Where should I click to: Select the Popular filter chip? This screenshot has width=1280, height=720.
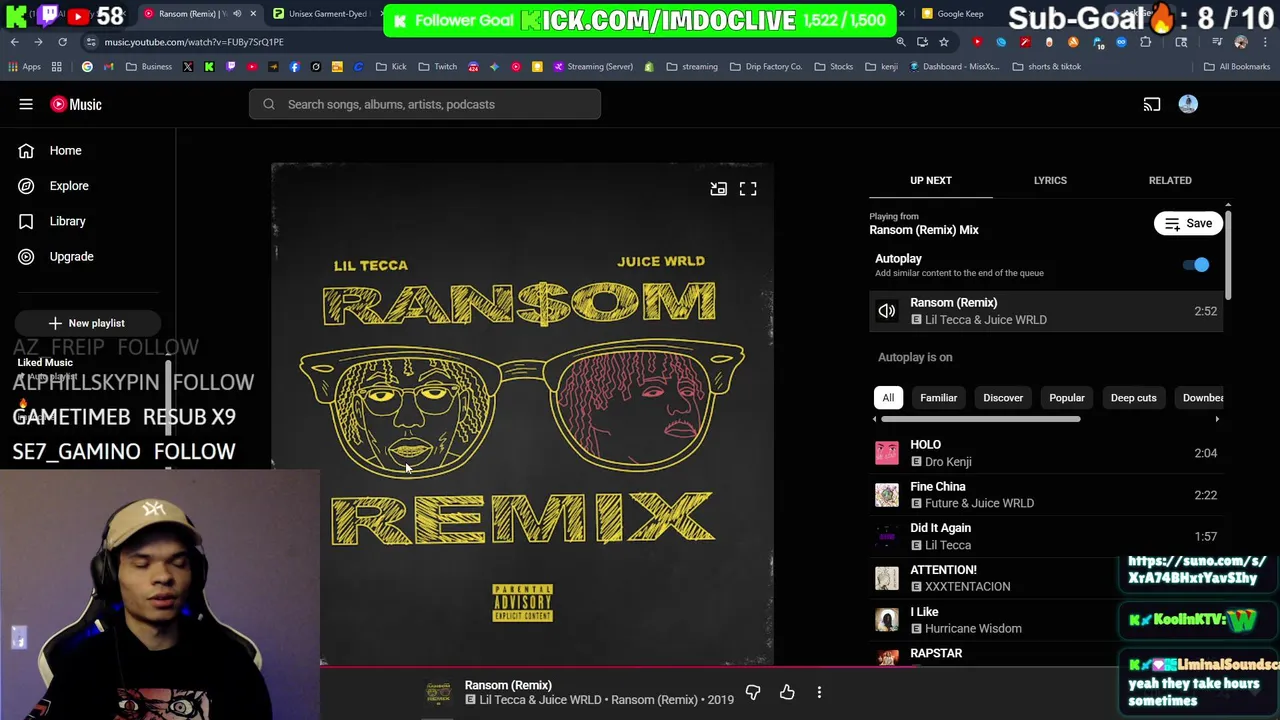pos(1067,398)
